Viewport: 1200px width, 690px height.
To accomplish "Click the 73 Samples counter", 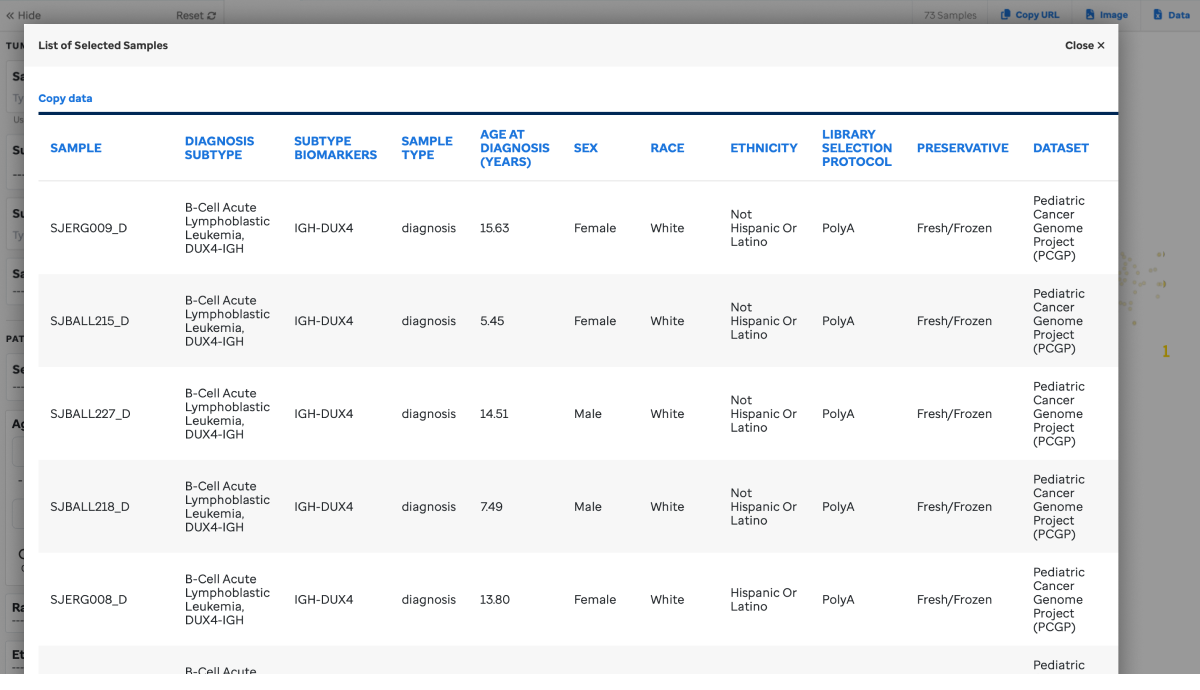I will (950, 15).
